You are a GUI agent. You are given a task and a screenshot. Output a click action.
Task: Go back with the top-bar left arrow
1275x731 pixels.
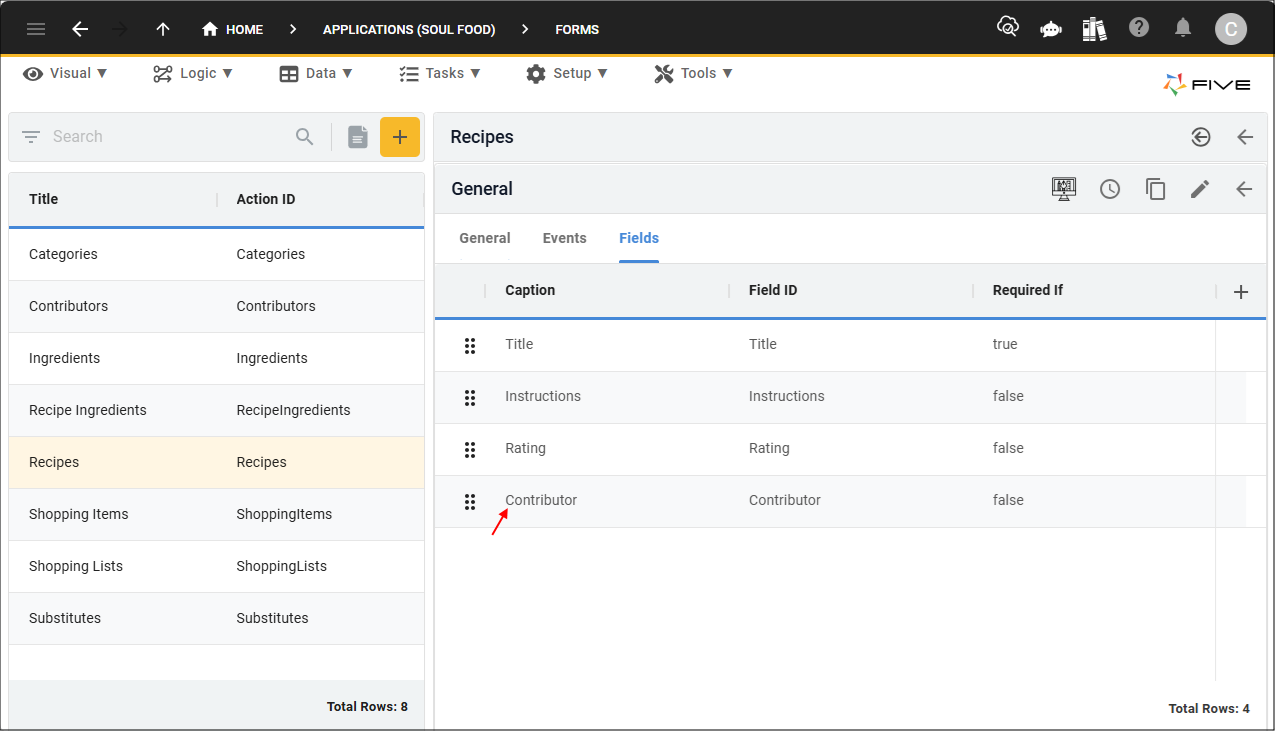tap(80, 29)
